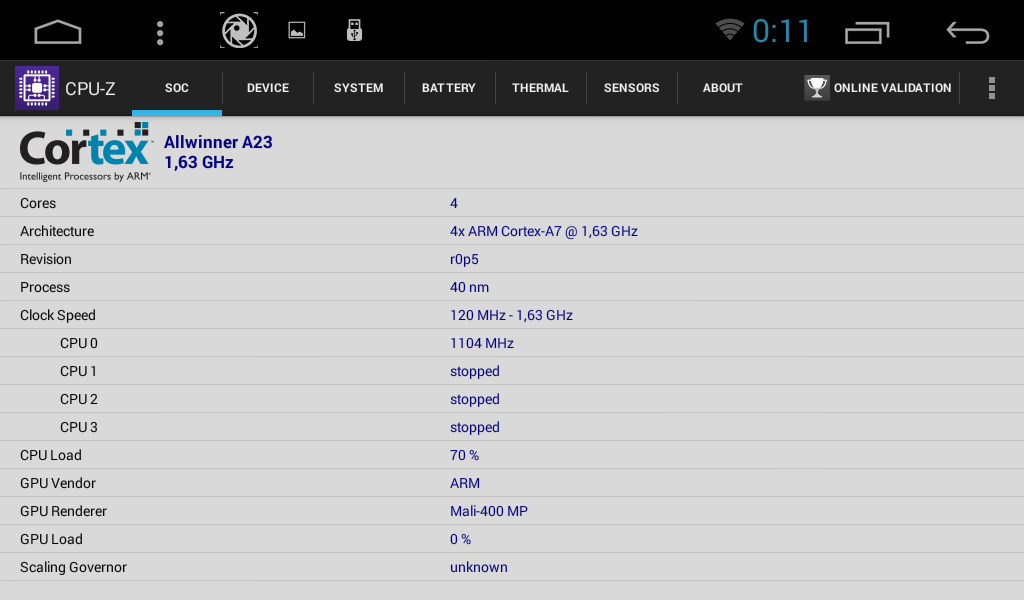Tap the CPU-Z app chip icon
Viewport: 1024px width, 600px height.
click(37, 87)
